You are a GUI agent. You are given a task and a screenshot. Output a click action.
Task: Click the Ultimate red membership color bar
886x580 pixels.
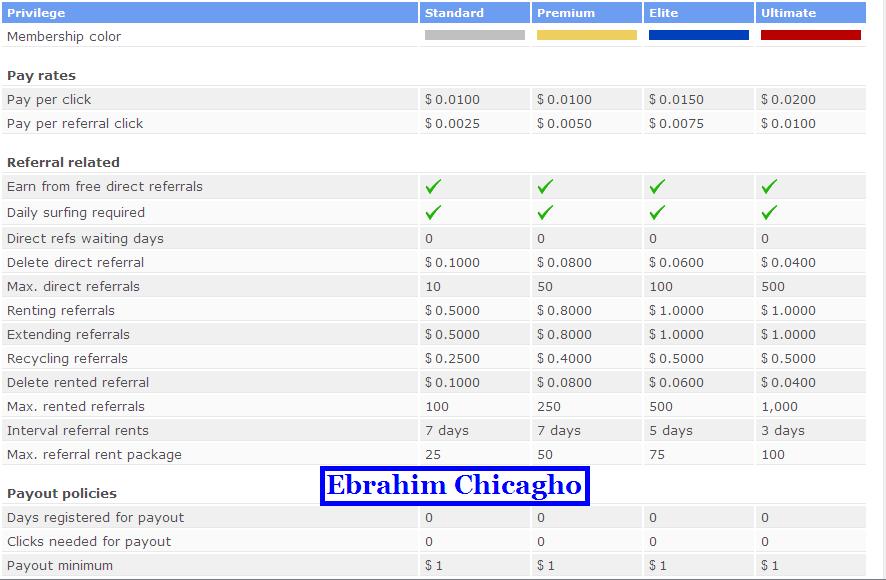[811, 35]
